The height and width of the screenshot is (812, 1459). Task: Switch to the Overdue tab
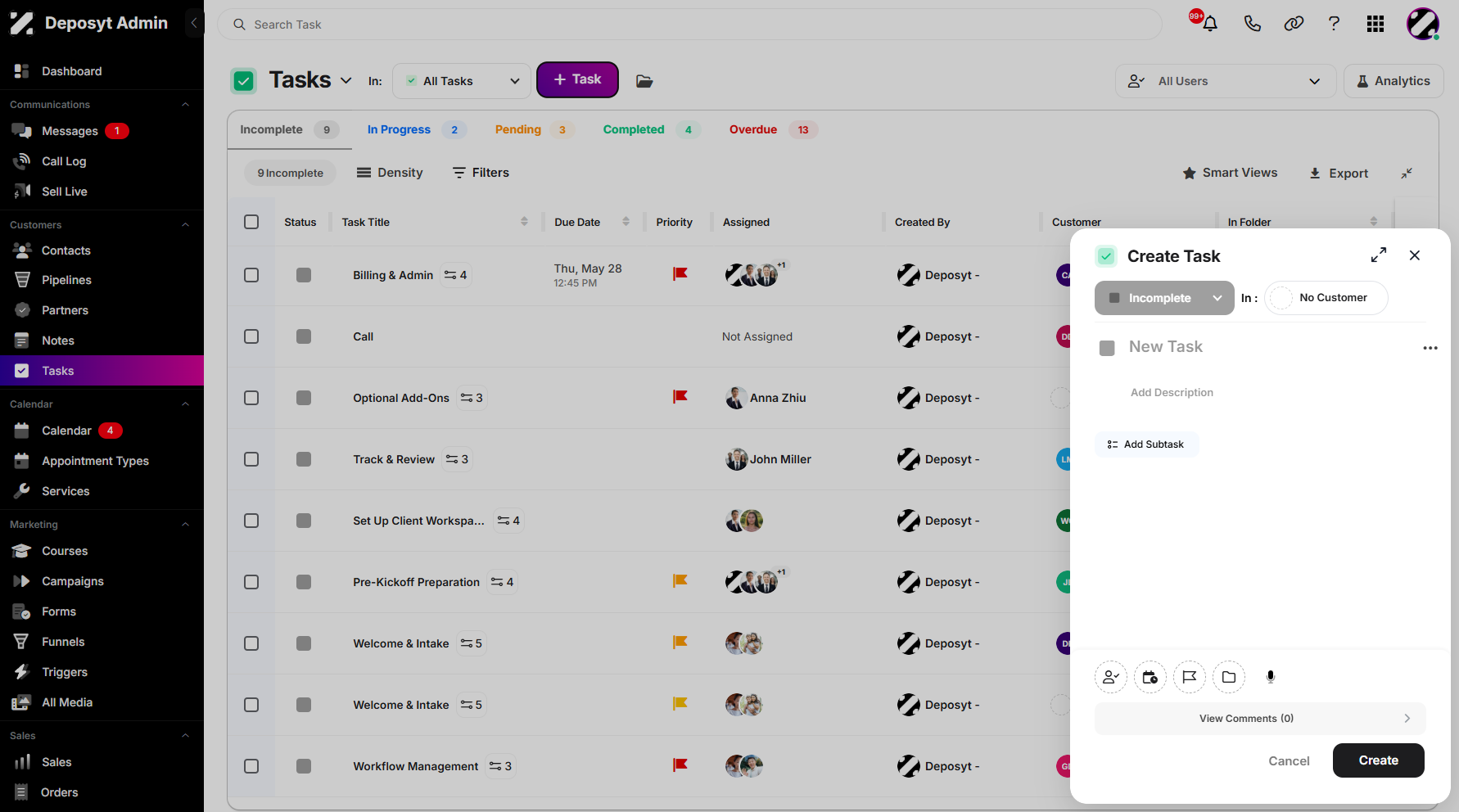pos(773,129)
